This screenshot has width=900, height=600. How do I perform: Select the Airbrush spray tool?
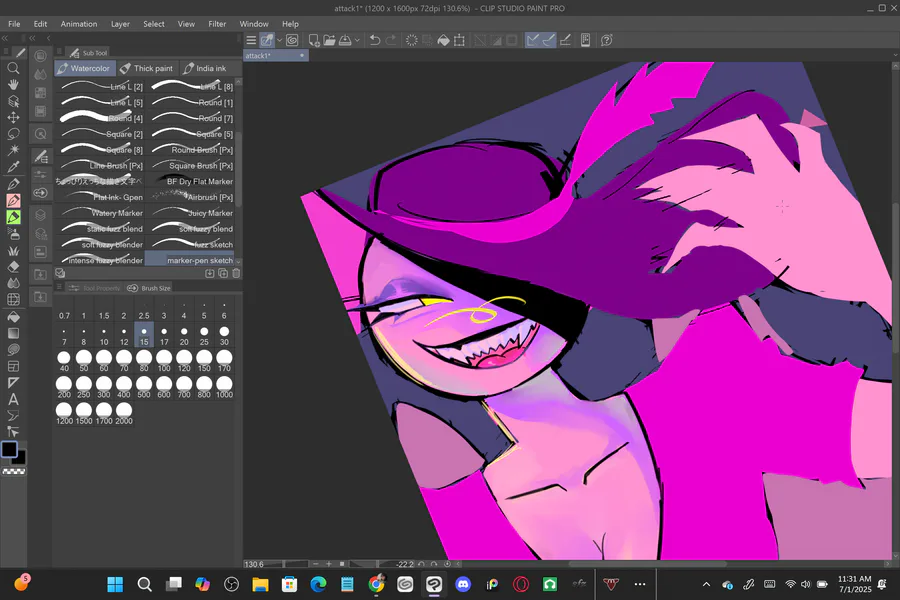pos(13,234)
